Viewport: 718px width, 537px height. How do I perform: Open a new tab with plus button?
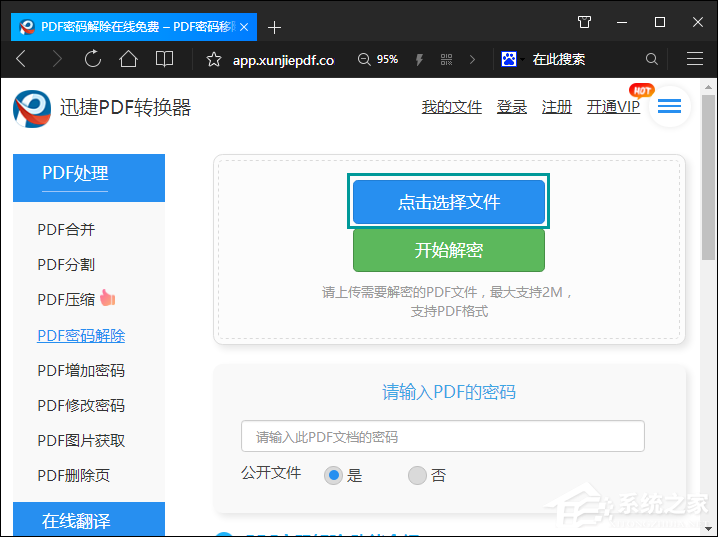coord(274,28)
